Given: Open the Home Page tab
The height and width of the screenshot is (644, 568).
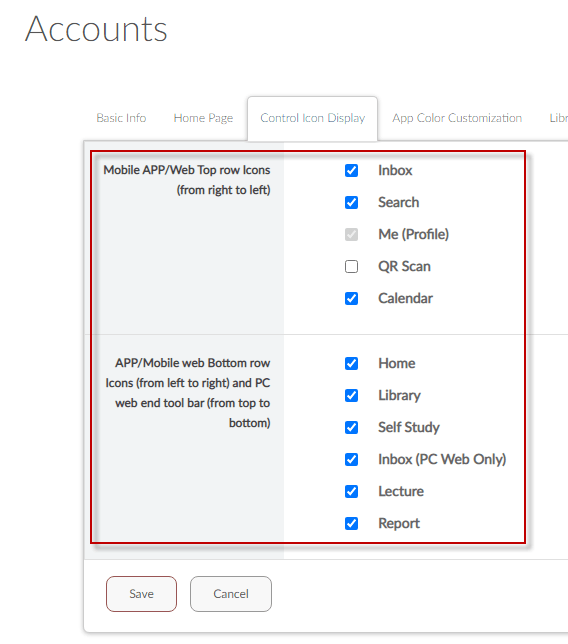Looking at the screenshot, I should pos(203,118).
